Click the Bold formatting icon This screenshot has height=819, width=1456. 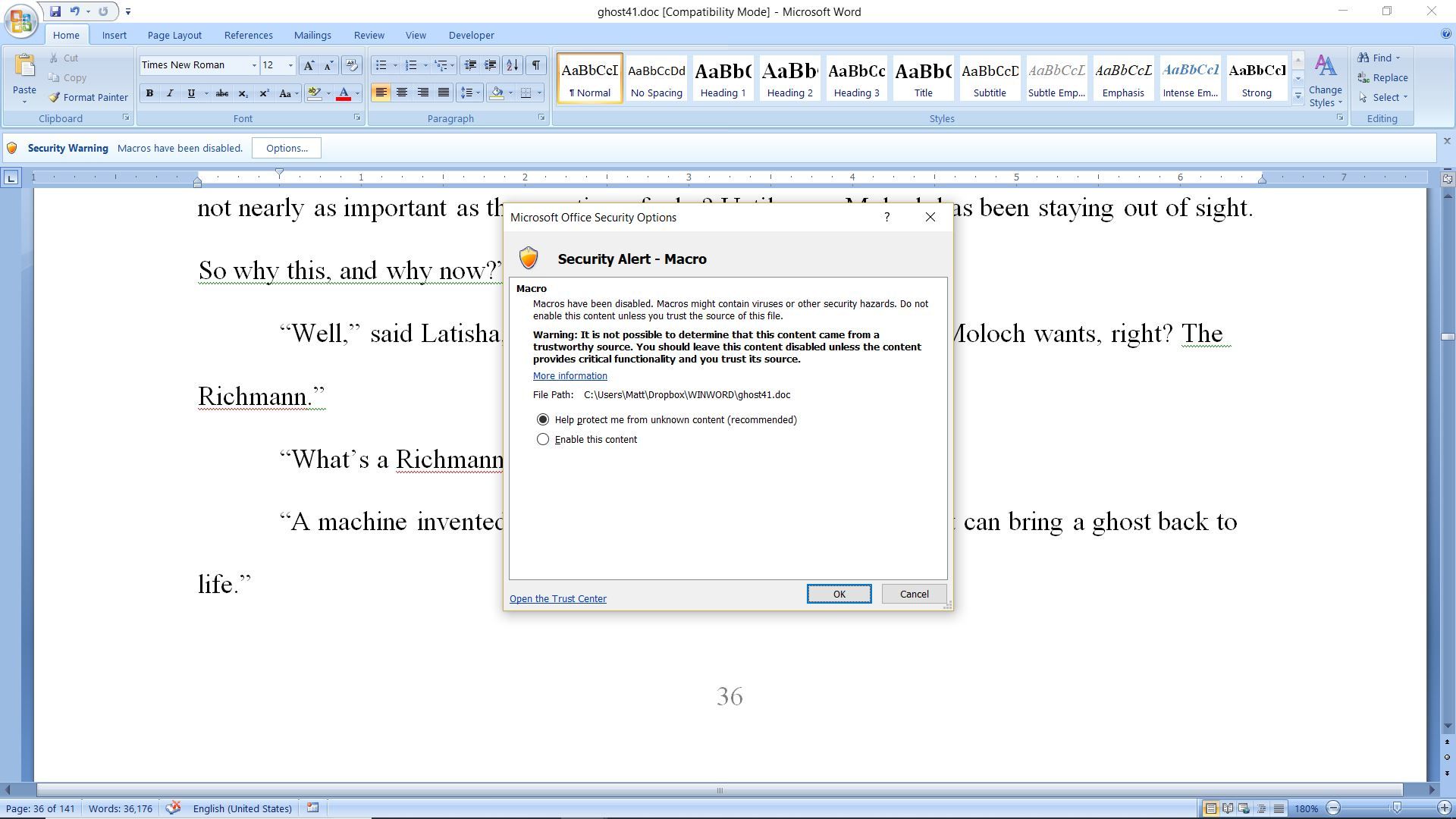click(x=149, y=93)
